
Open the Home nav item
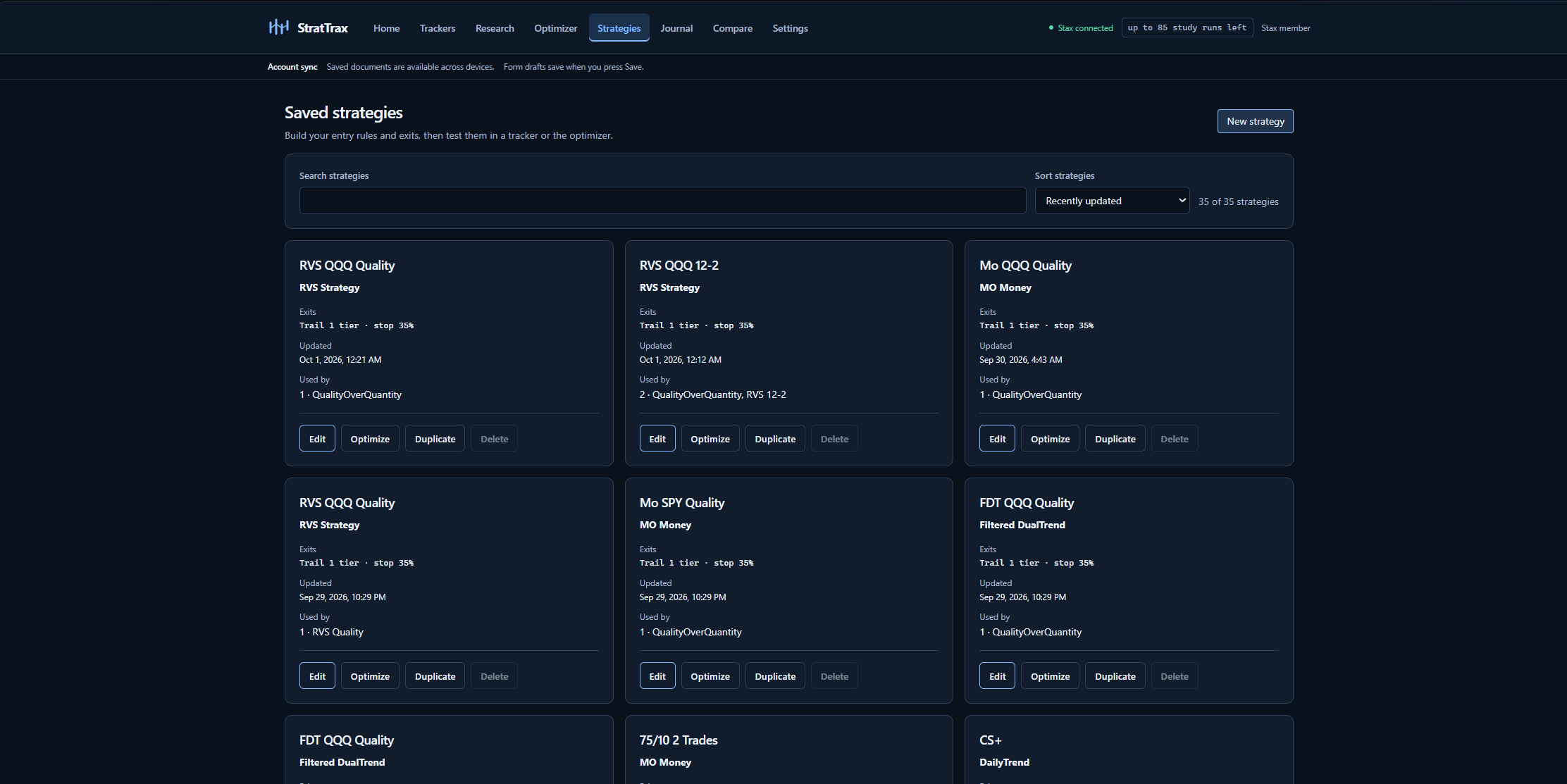point(386,28)
